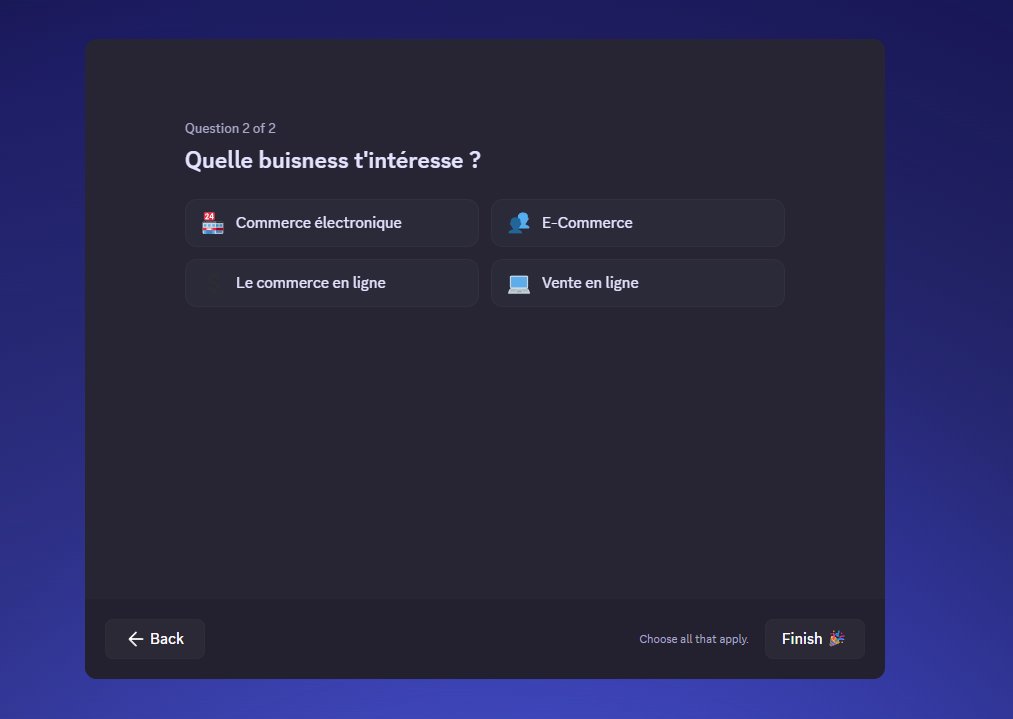This screenshot has height=719, width=1013.
Task: Go back with the Back button
Action: point(155,639)
